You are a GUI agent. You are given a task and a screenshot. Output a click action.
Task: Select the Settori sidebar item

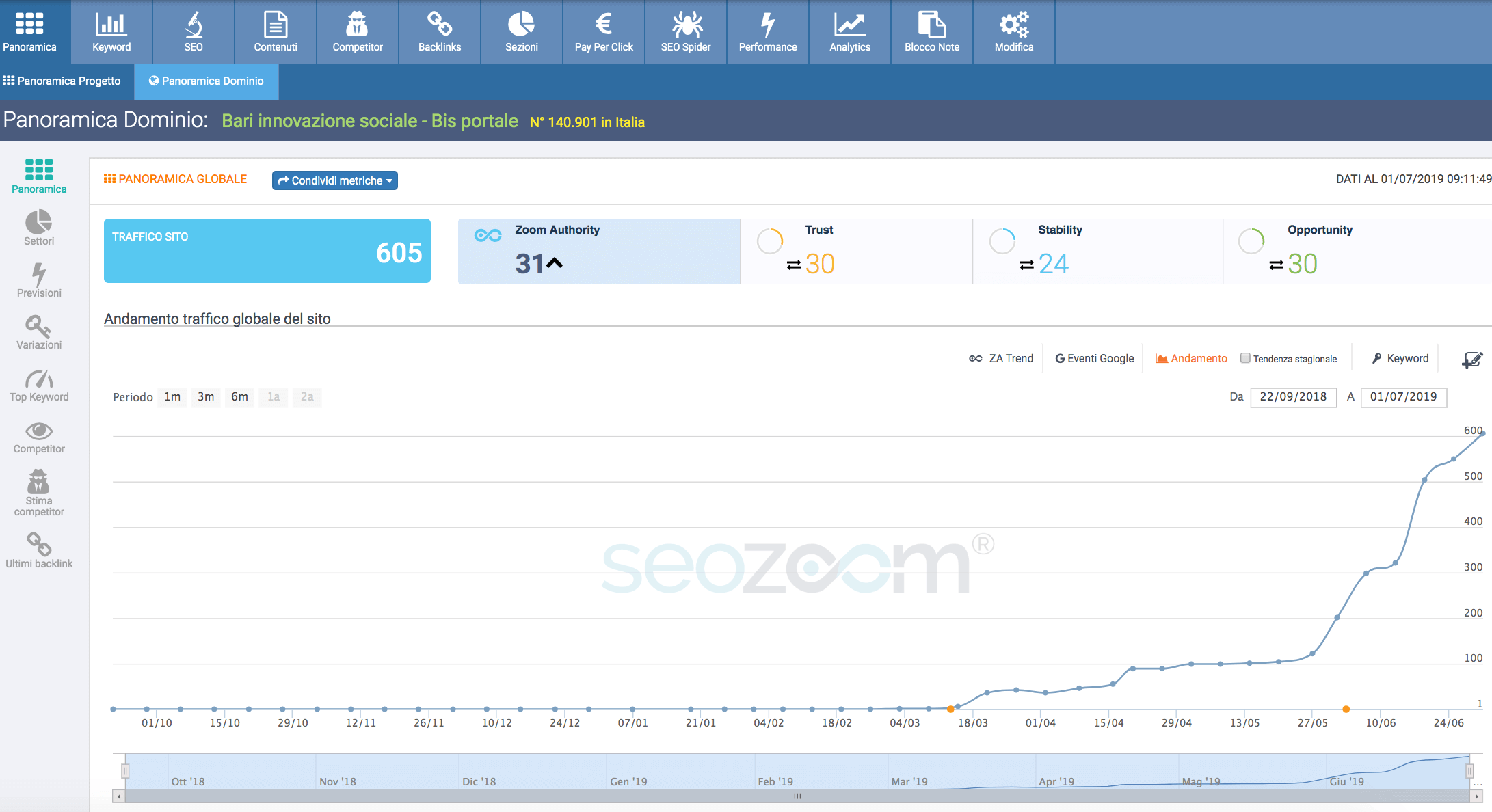click(39, 228)
